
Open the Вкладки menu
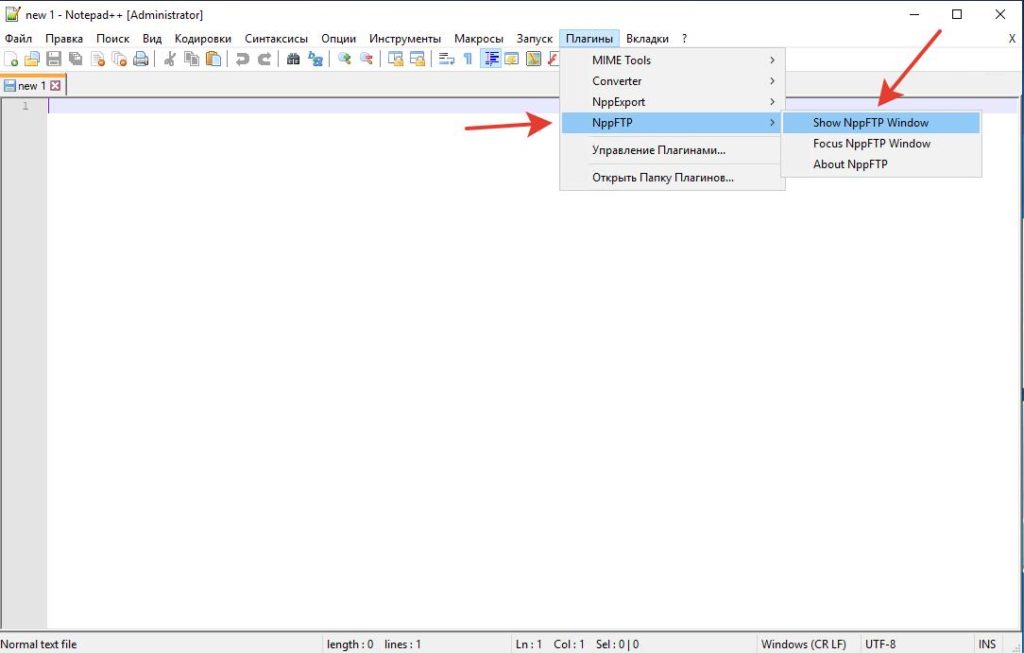647,39
